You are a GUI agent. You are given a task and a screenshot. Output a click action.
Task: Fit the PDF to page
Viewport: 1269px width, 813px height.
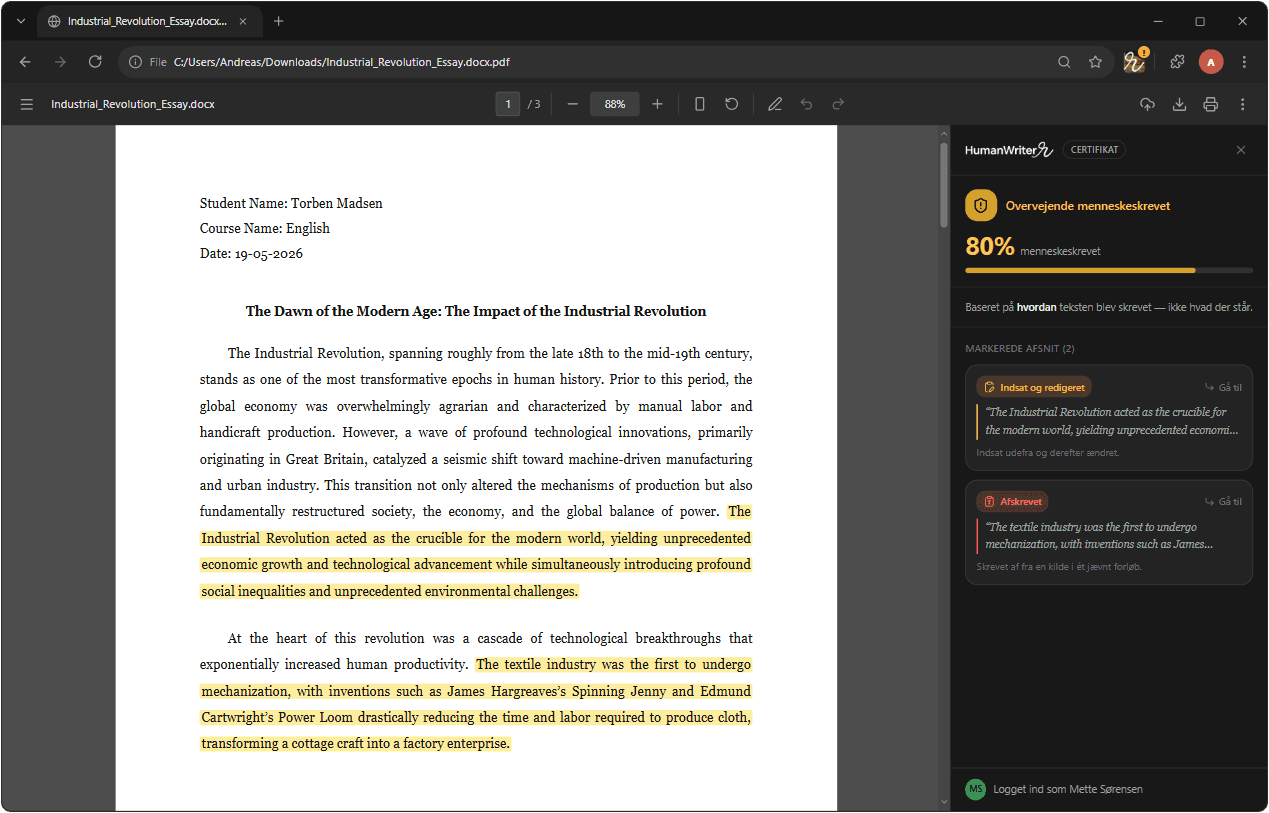[700, 104]
